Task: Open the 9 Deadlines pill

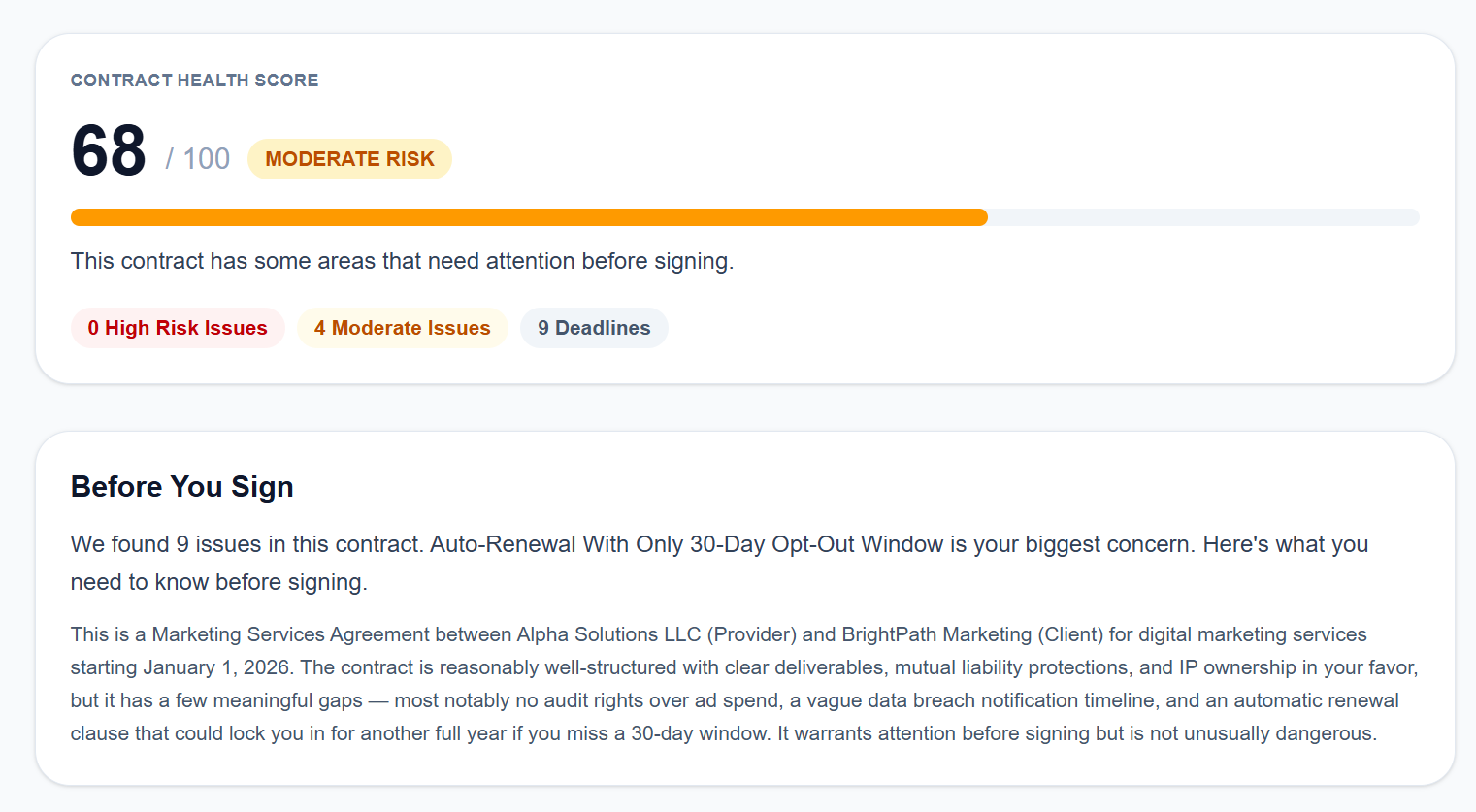Action: tap(594, 328)
